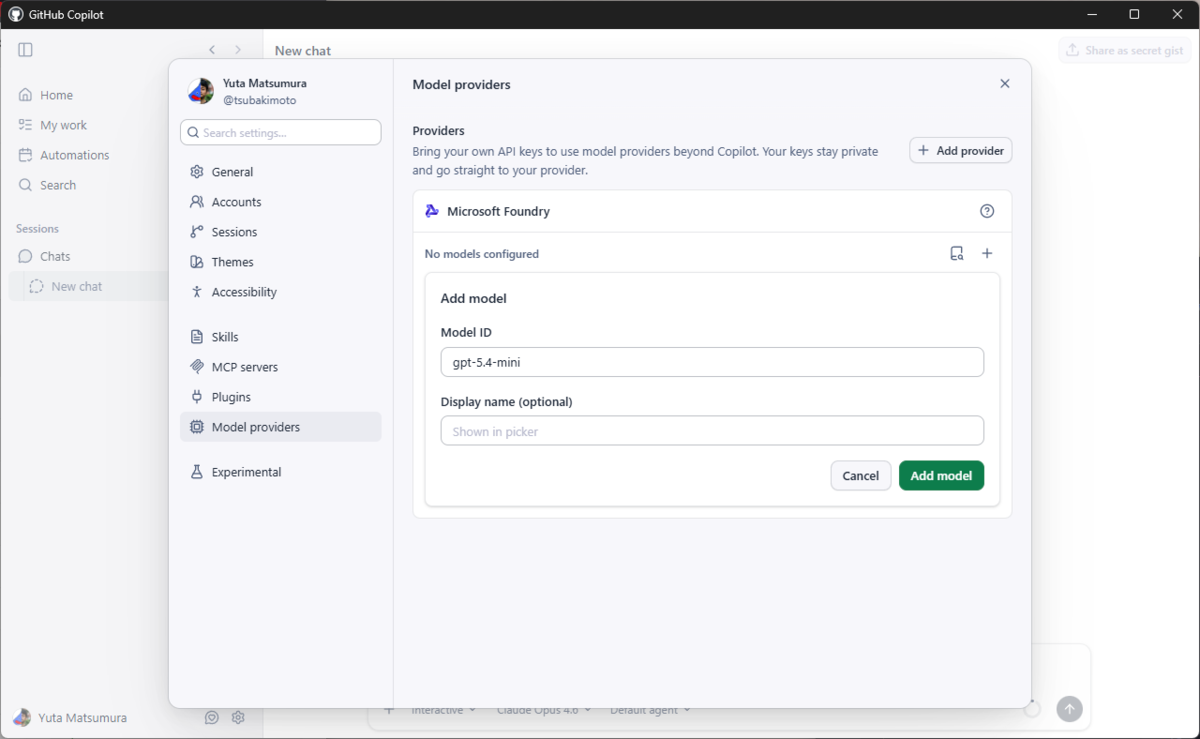Click Yuta Matsumura profile at bottom left
The image size is (1200, 739).
click(x=70, y=718)
